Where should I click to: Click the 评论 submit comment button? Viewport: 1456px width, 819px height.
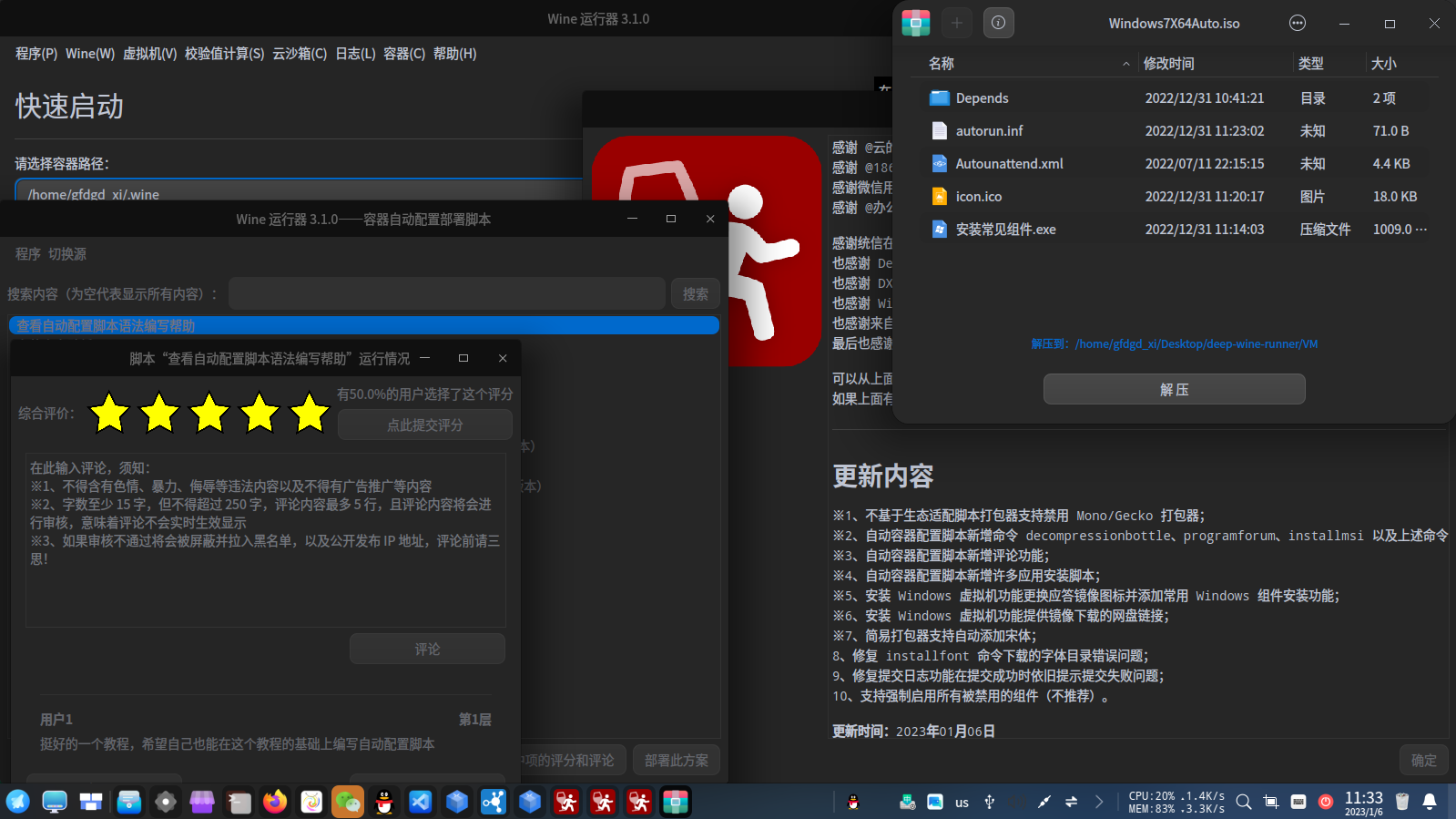coord(427,649)
